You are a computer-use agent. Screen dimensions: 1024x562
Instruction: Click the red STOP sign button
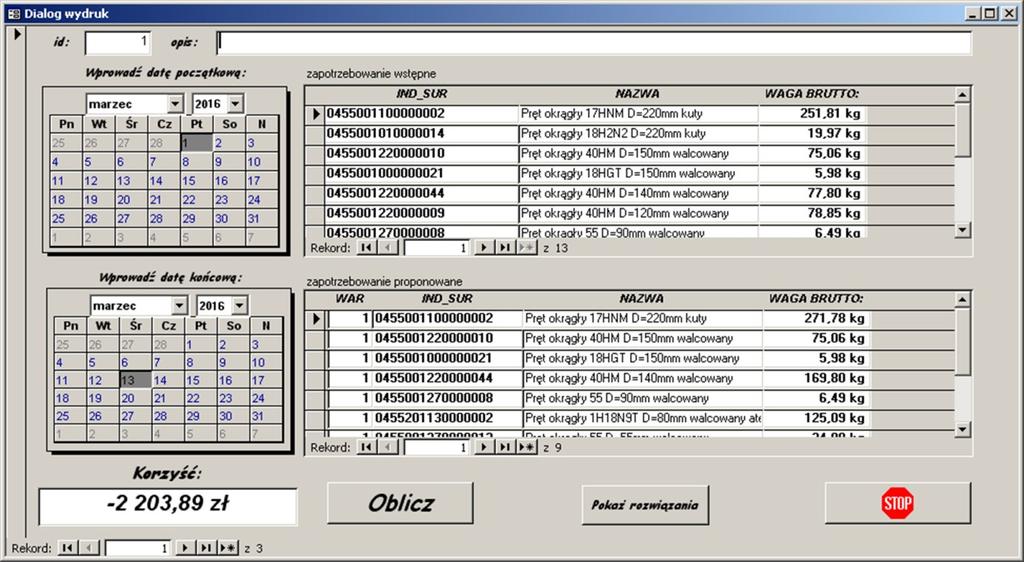coord(897,503)
